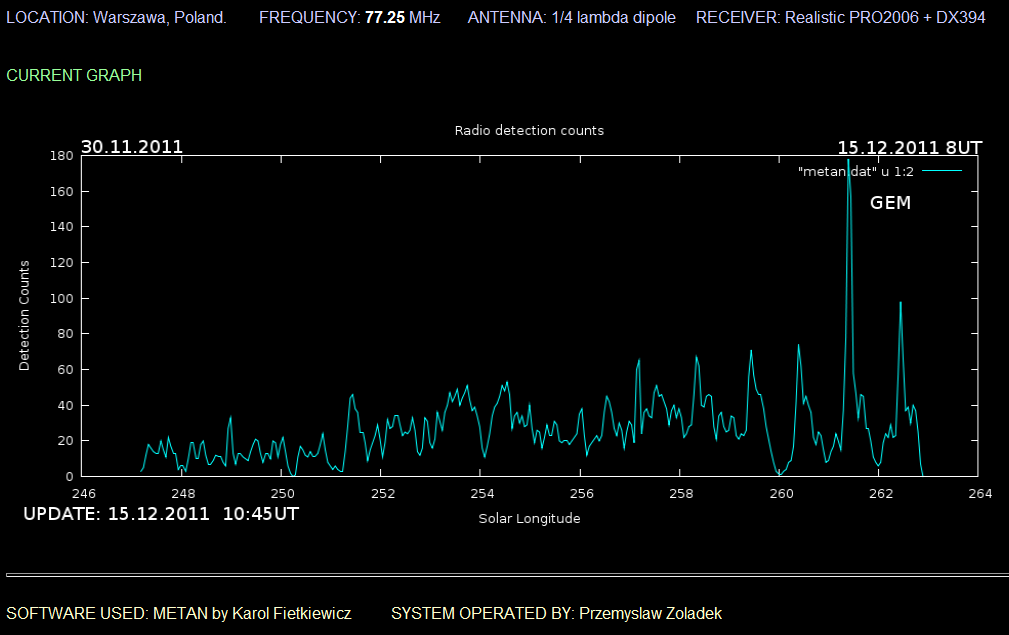Click the 180 tick on the y-axis
Image resolution: width=1009 pixels, height=635 pixels.
tap(62, 156)
